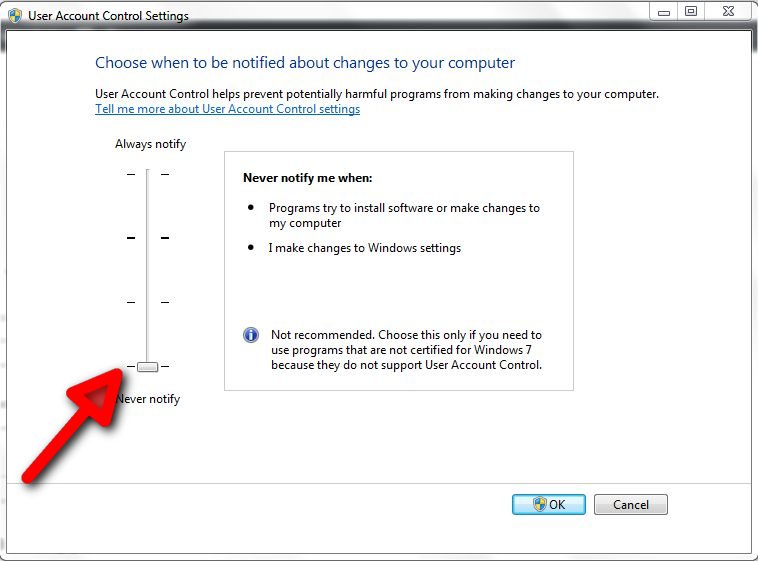
Task: Click the 'Never notify me when:' heading
Action: coord(307,178)
